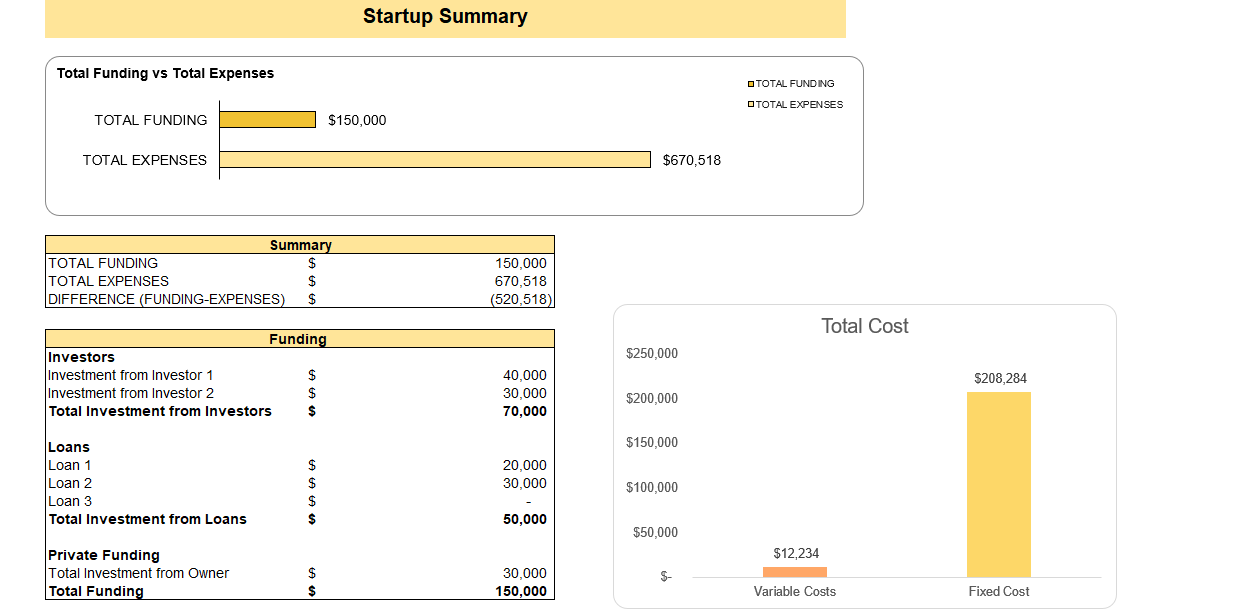Screen dimensions: 1234x615
Task: Select the Funding table header
Action: tap(300, 339)
